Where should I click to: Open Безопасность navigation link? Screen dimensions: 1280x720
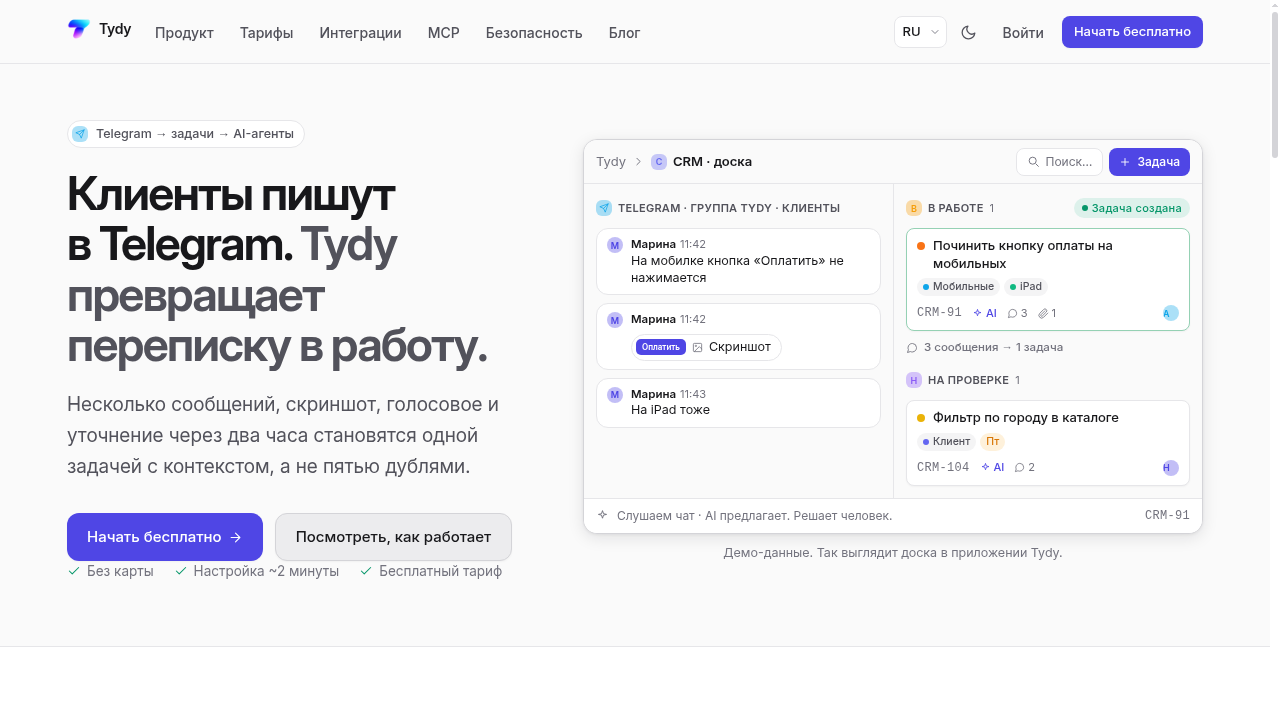point(534,33)
